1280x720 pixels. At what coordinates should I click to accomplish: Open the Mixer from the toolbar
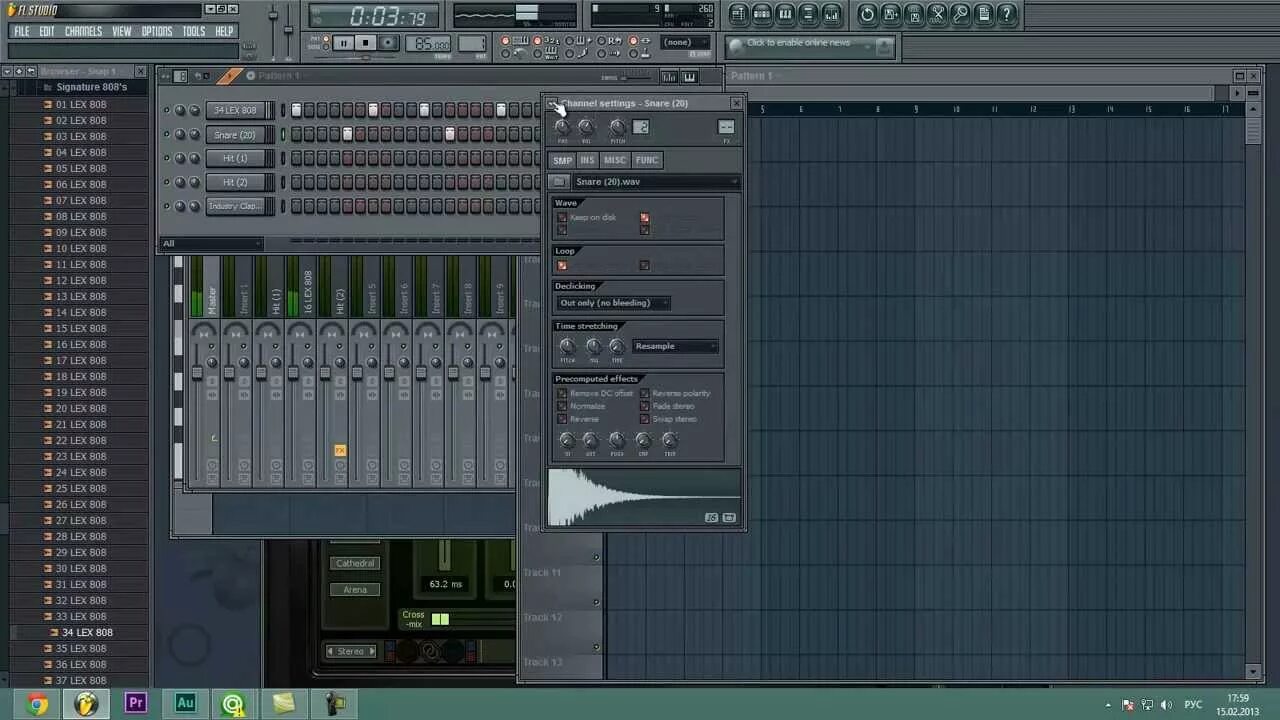click(833, 14)
